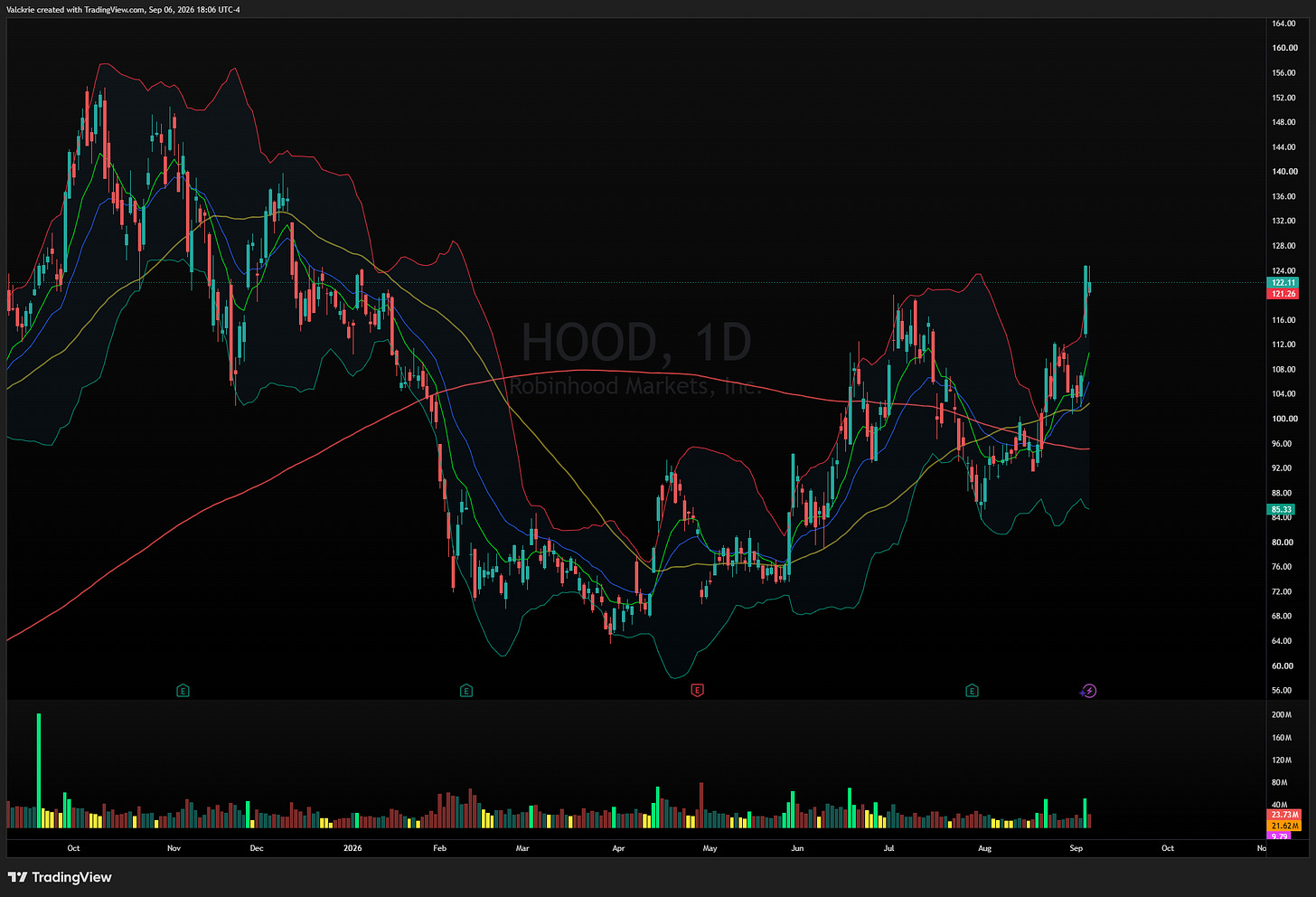Screen dimensions: 1316x897
Task: Click the Jul label on time axis
Action: point(889,848)
